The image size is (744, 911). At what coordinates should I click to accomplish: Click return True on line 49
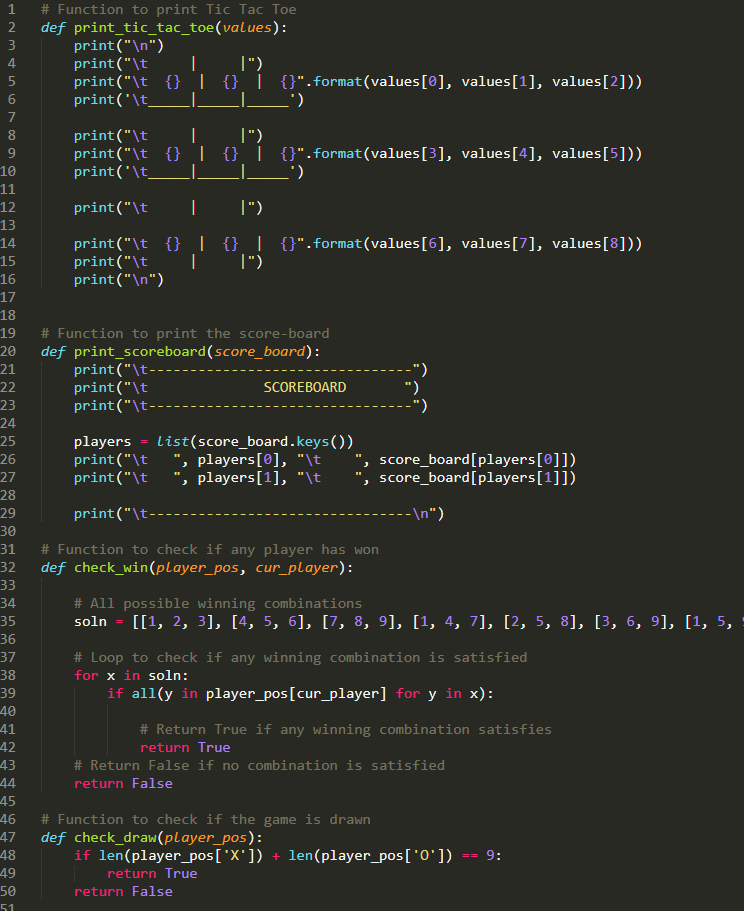pyautogui.click(x=152, y=874)
